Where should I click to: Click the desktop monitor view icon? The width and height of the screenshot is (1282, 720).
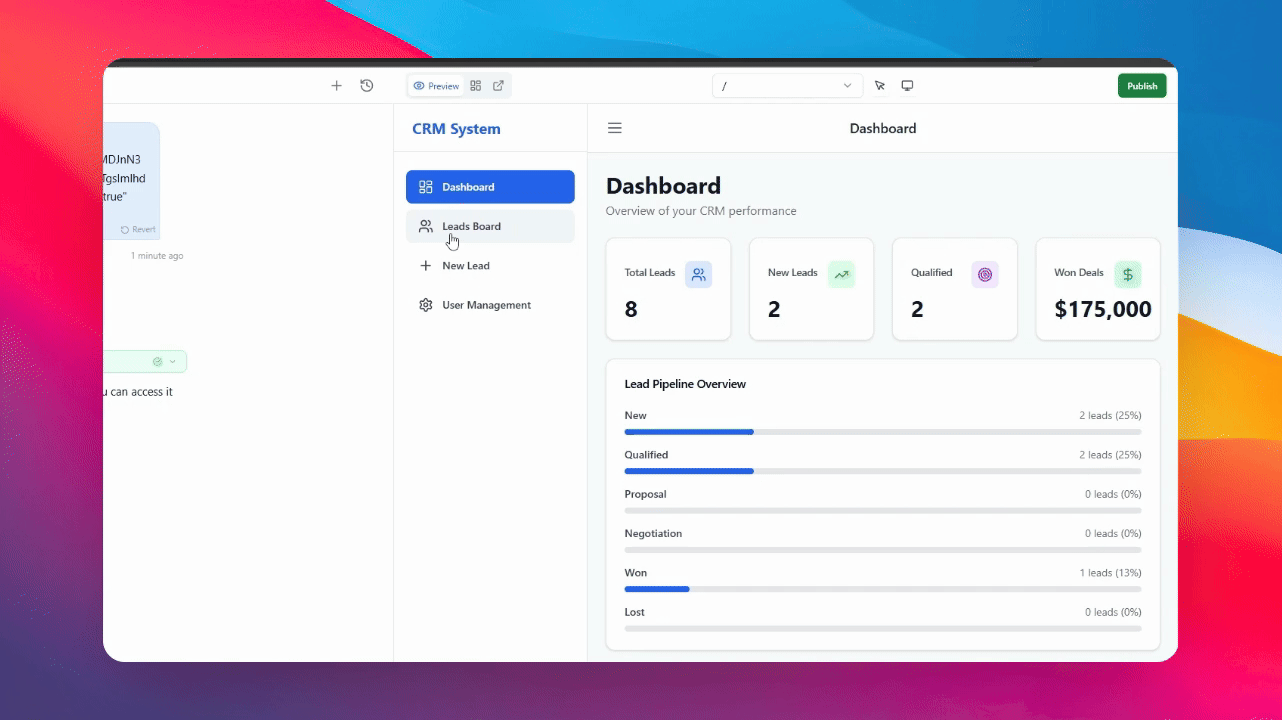pos(908,86)
